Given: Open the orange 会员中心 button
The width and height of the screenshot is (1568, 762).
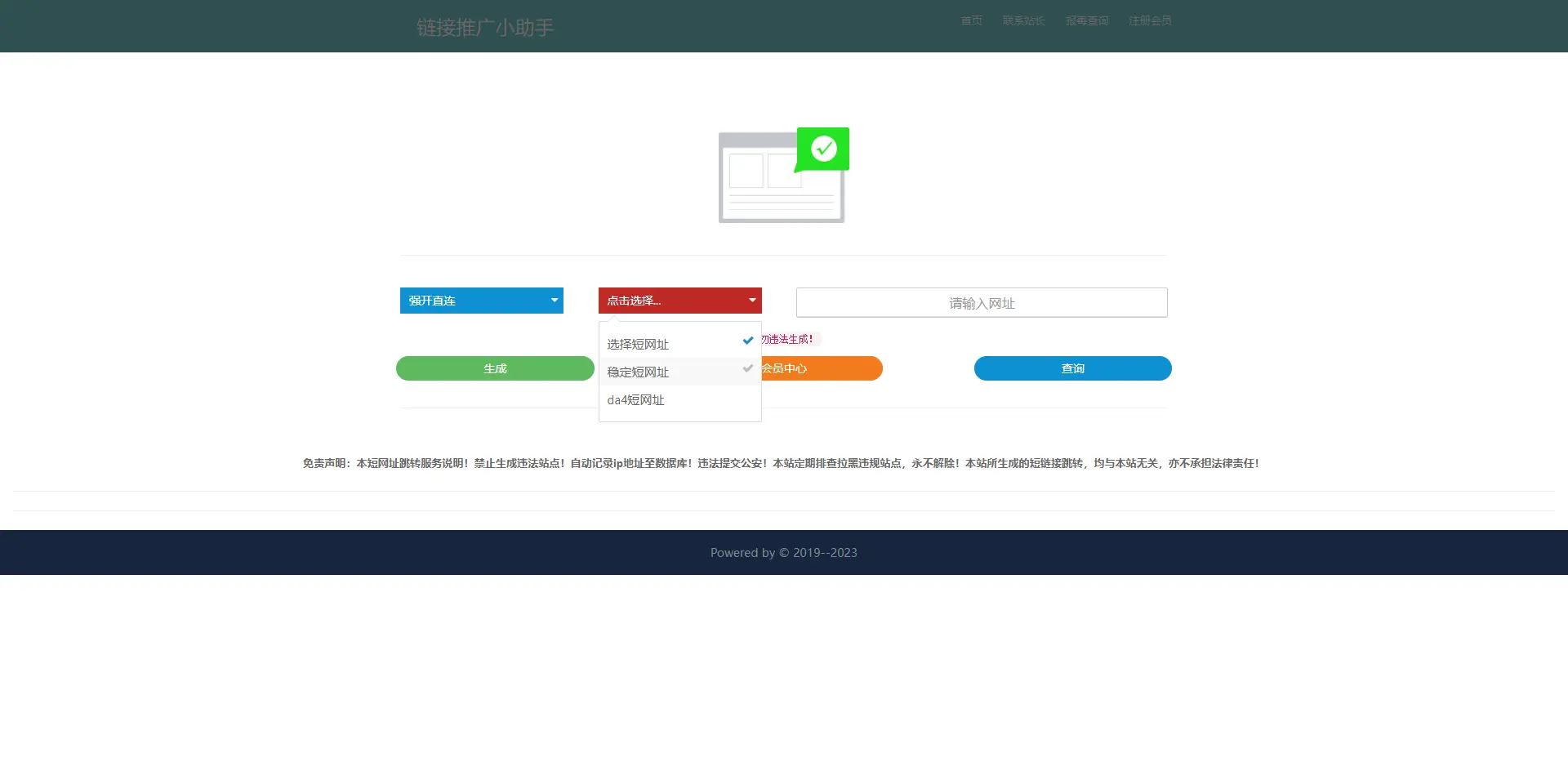Looking at the screenshot, I should pyautogui.click(x=821, y=368).
